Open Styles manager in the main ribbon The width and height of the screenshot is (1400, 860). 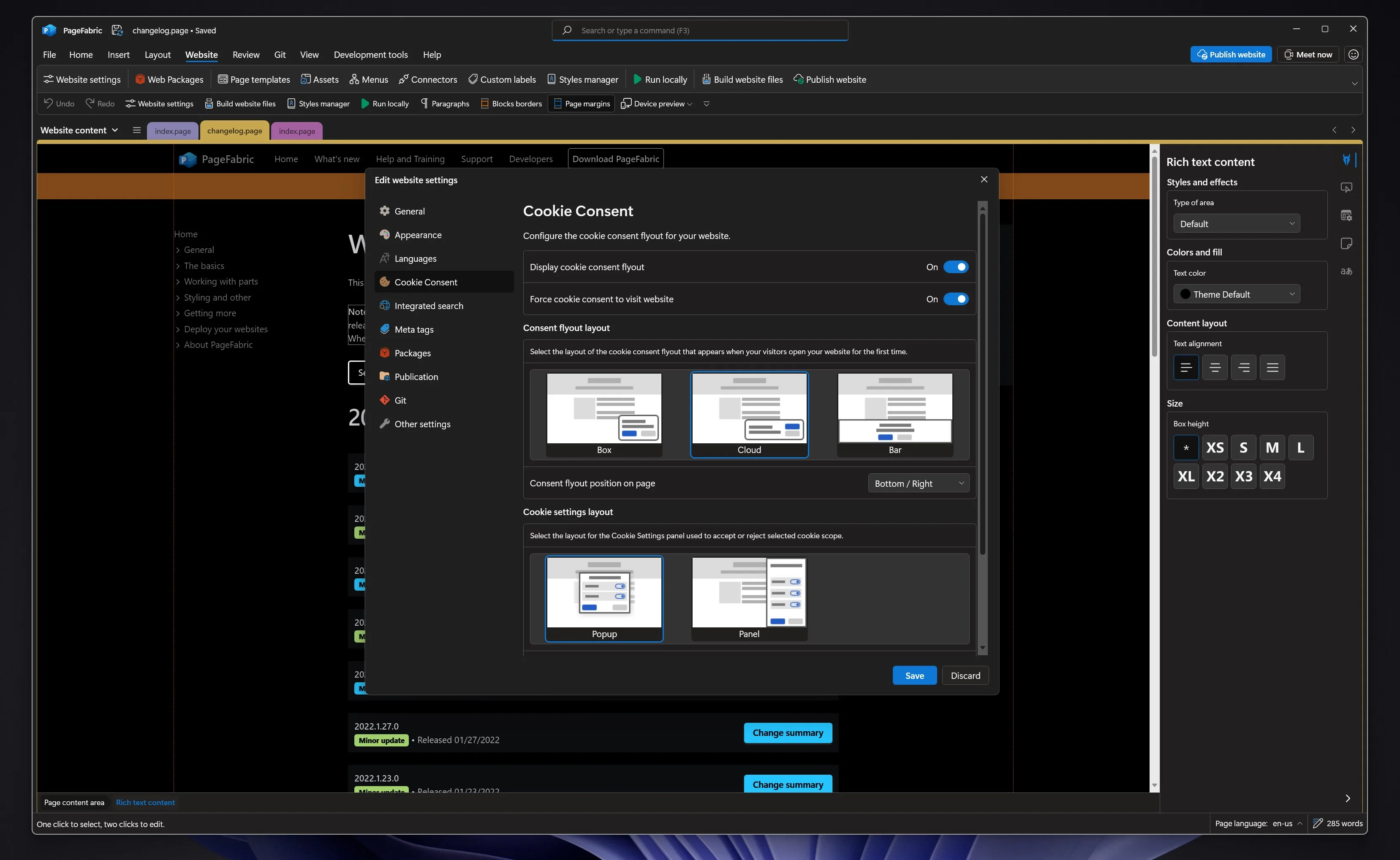(x=582, y=80)
